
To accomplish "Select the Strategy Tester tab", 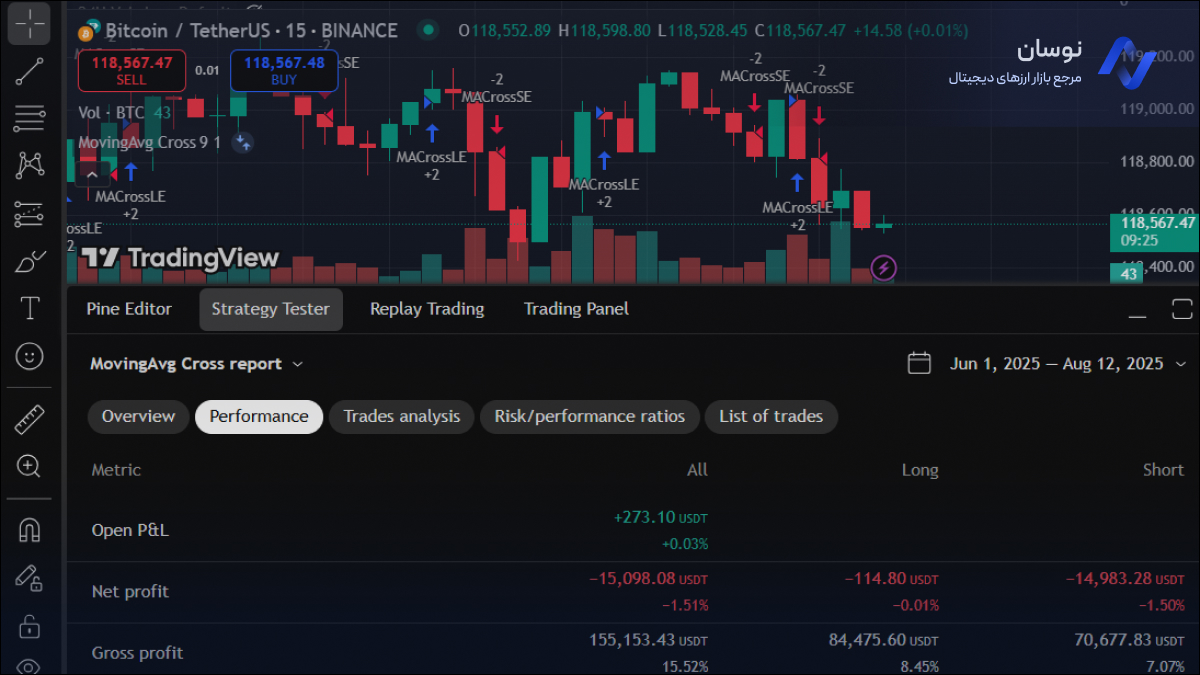I will [270, 309].
